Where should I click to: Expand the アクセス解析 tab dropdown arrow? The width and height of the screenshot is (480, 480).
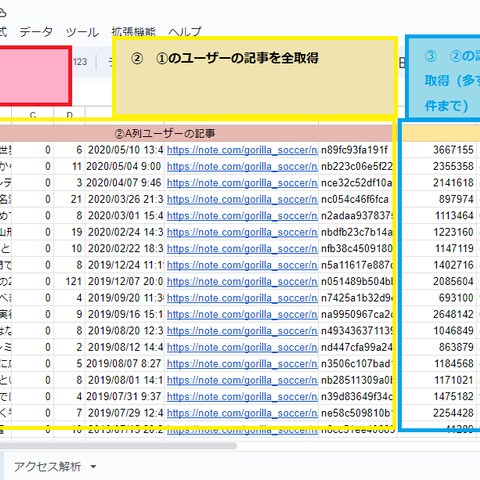point(93,466)
